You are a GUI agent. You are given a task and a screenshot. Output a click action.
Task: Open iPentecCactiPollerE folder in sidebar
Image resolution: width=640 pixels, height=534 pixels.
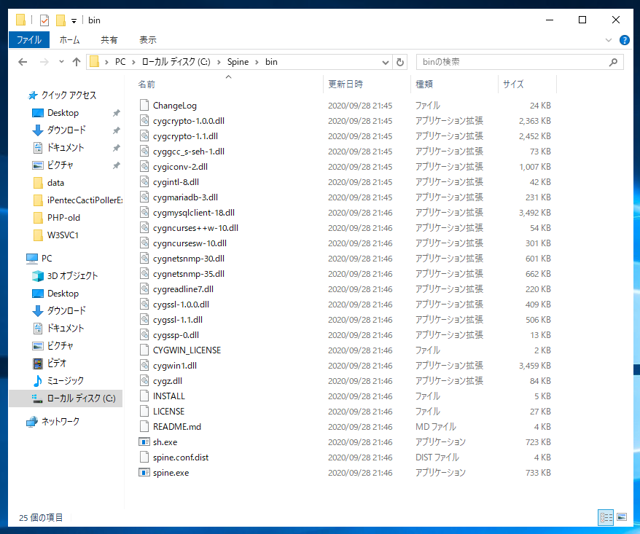pos(85,200)
